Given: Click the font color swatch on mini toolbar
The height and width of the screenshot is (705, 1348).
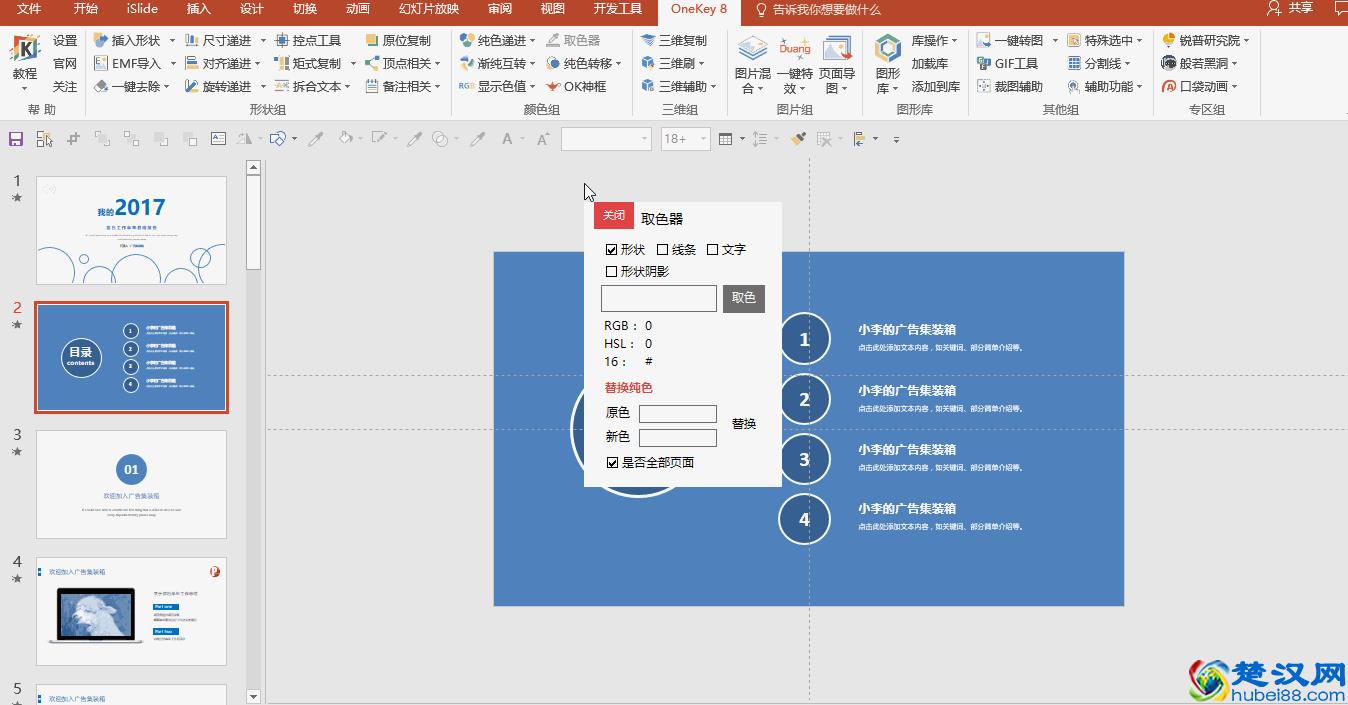Looking at the screenshot, I should [506, 139].
